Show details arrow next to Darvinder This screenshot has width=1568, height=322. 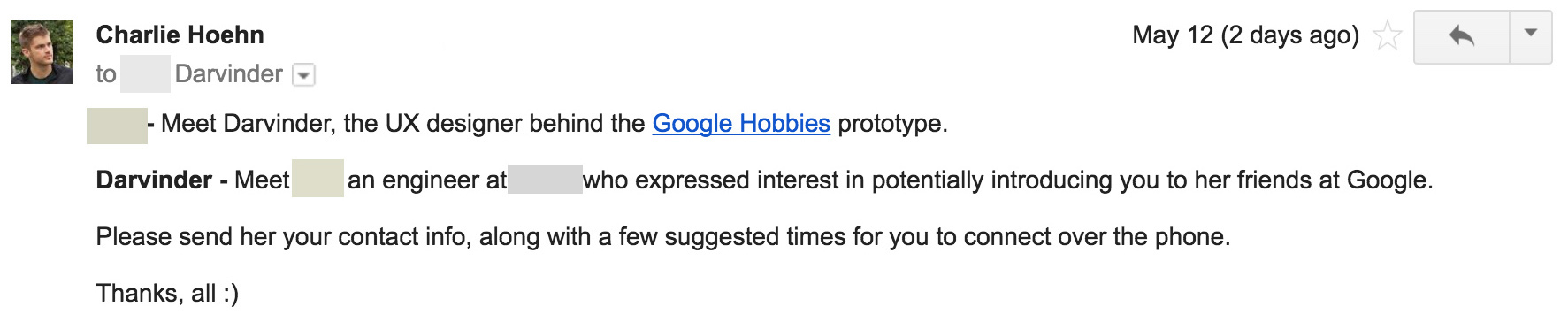coord(303,75)
